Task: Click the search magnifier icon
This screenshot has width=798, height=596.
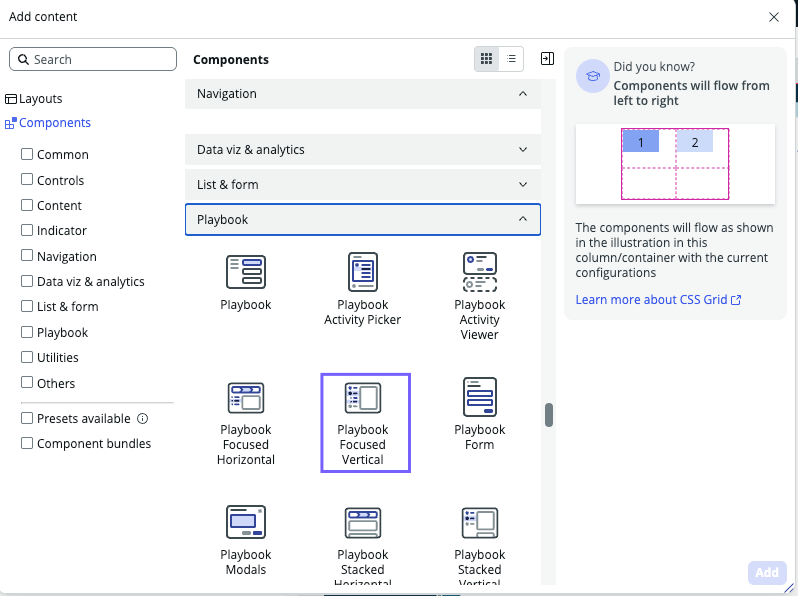Action: (23, 60)
